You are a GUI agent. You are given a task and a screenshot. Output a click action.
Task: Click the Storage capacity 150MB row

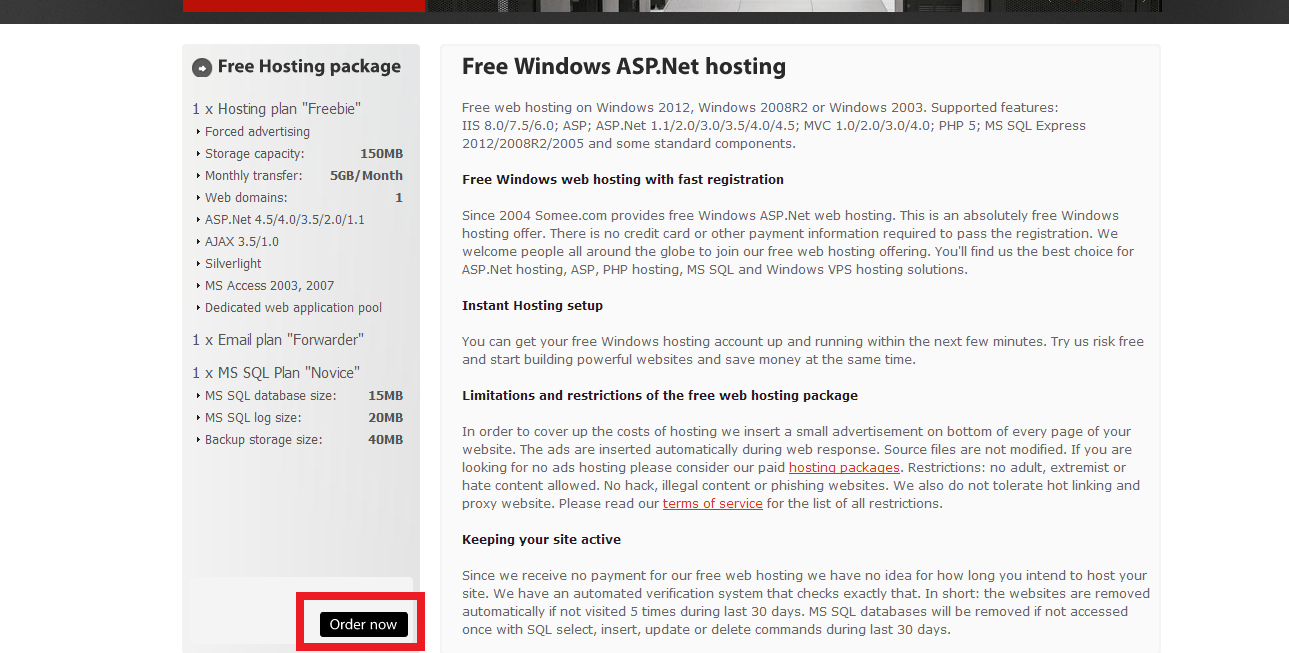click(x=300, y=154)
